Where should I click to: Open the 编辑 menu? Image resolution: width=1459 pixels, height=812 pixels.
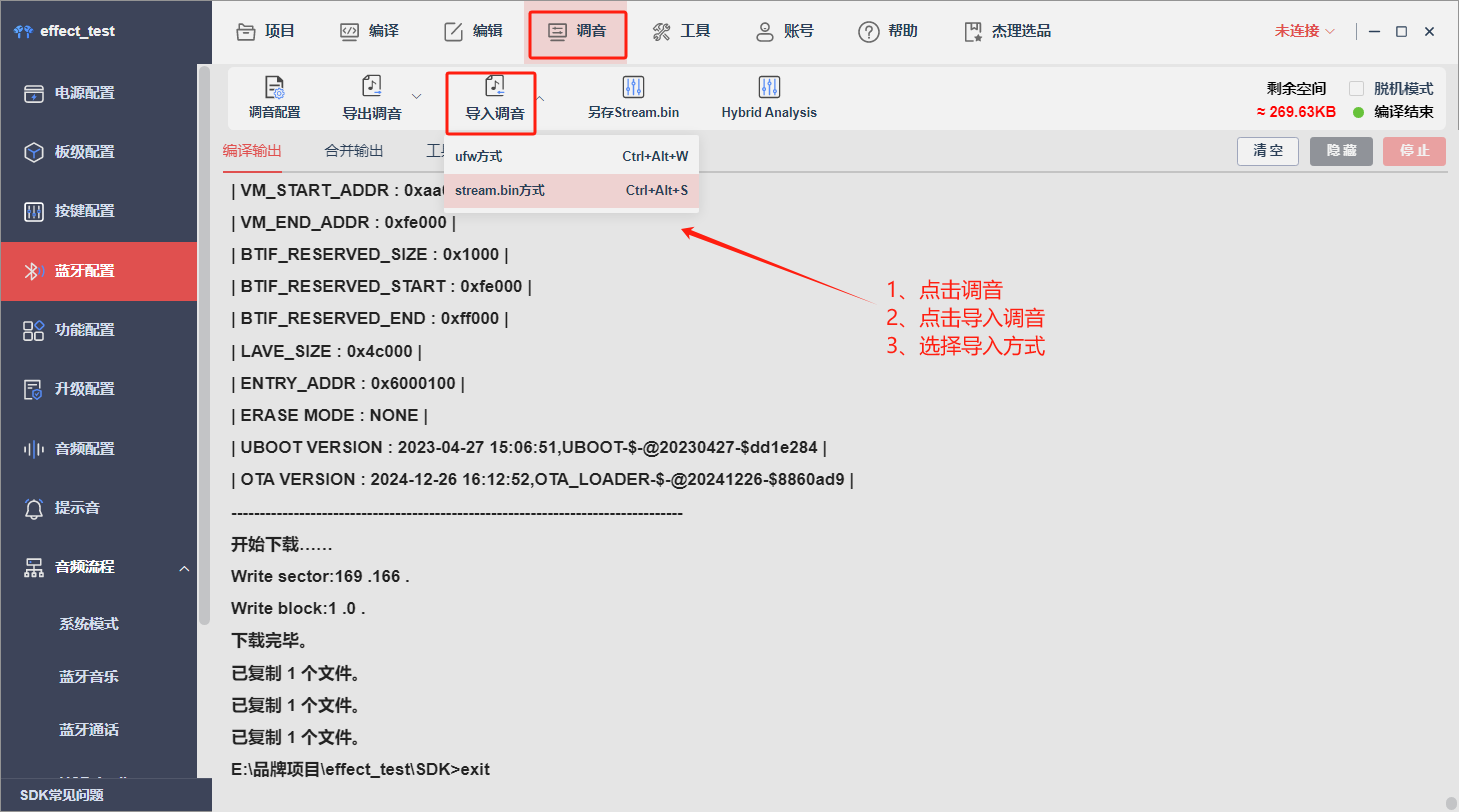pyautogui.click(x=473, y=31)
